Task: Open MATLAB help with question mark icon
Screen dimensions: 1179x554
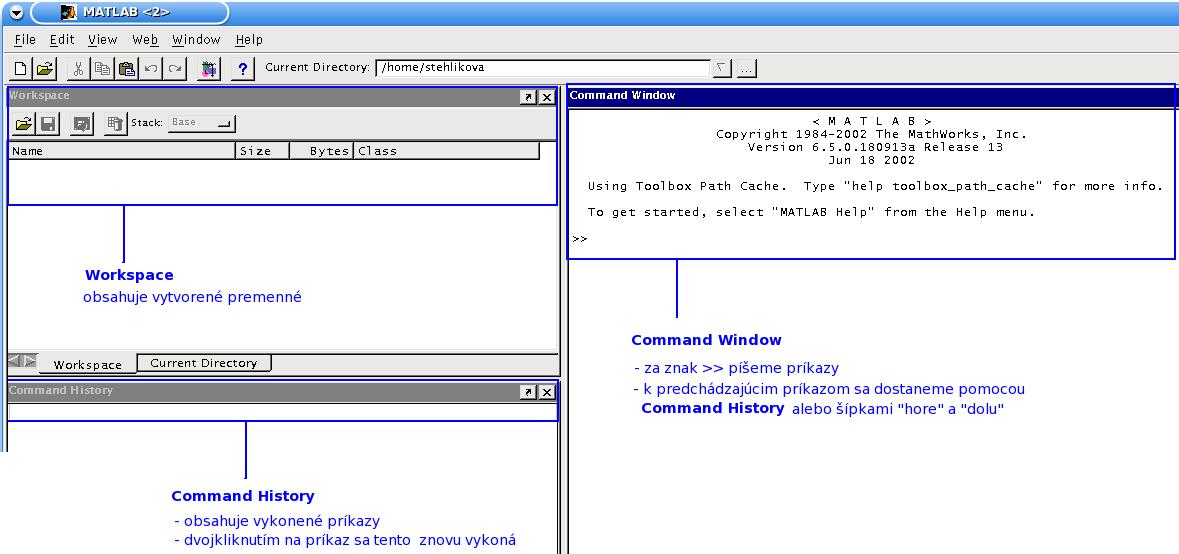Action: point(242,69)
